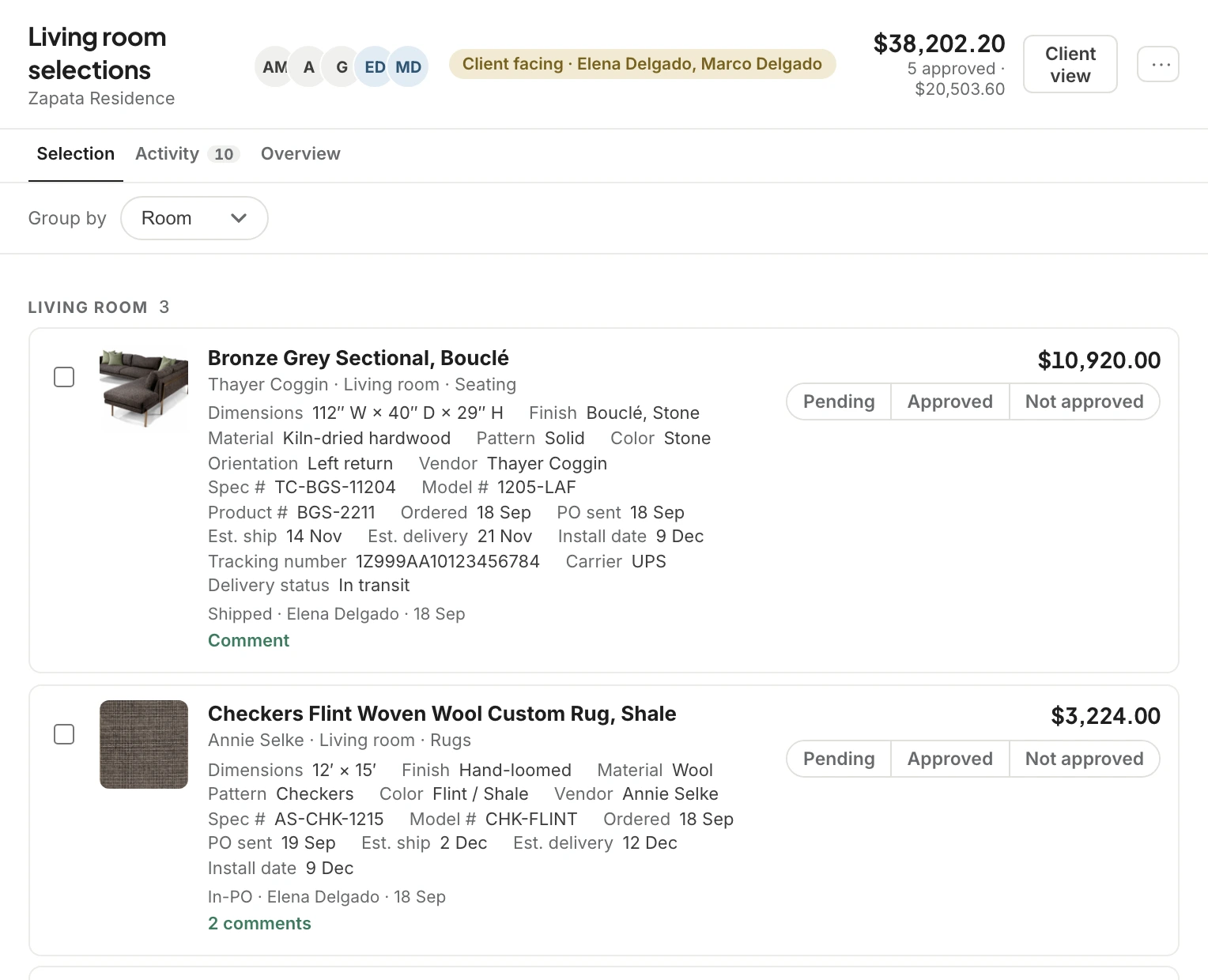The width and height of the screenshot is (1208, 980).
Task: Mark Bronze Grey Sectional as Not approved
Action: [x=1085, y=401]
